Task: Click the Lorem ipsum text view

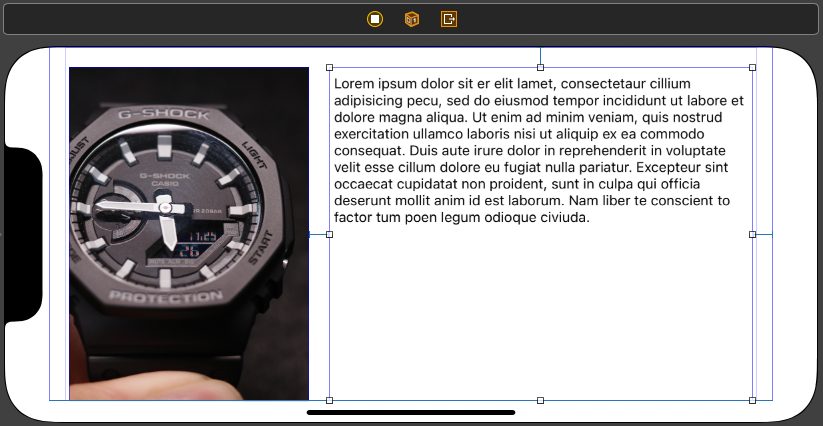Action: 541,233
